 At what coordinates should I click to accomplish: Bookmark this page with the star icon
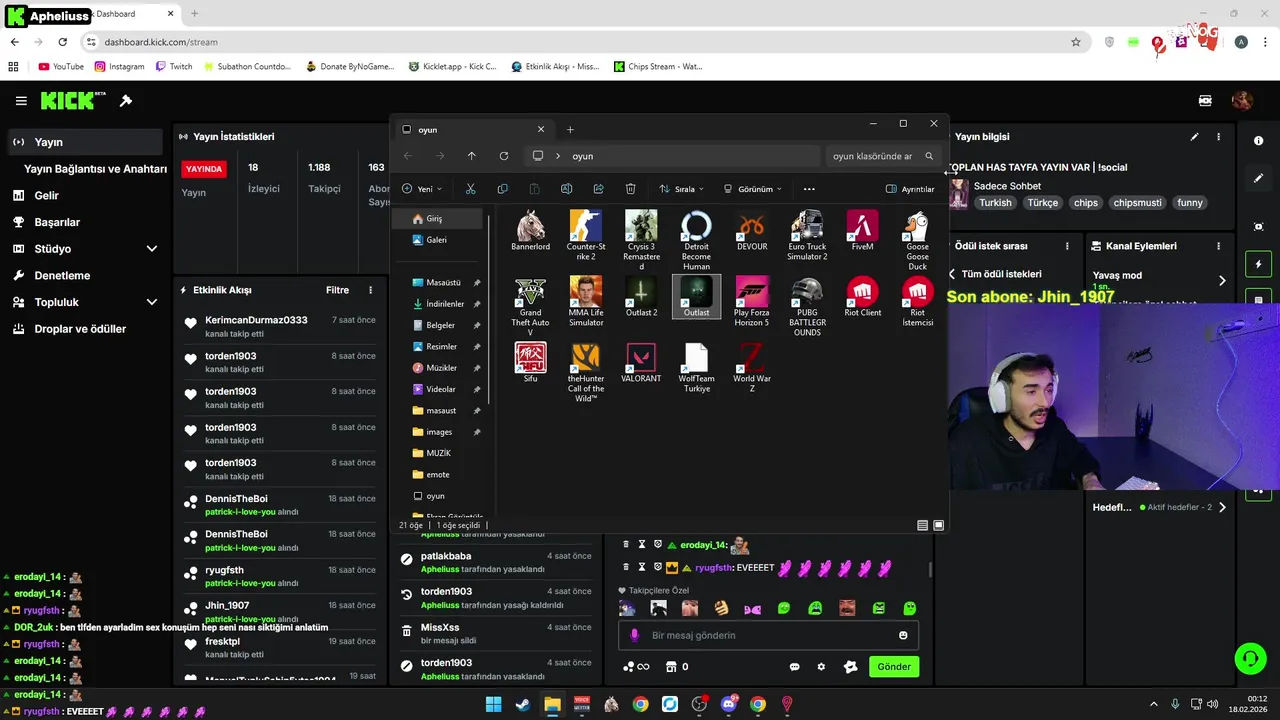coord(1076,42)
